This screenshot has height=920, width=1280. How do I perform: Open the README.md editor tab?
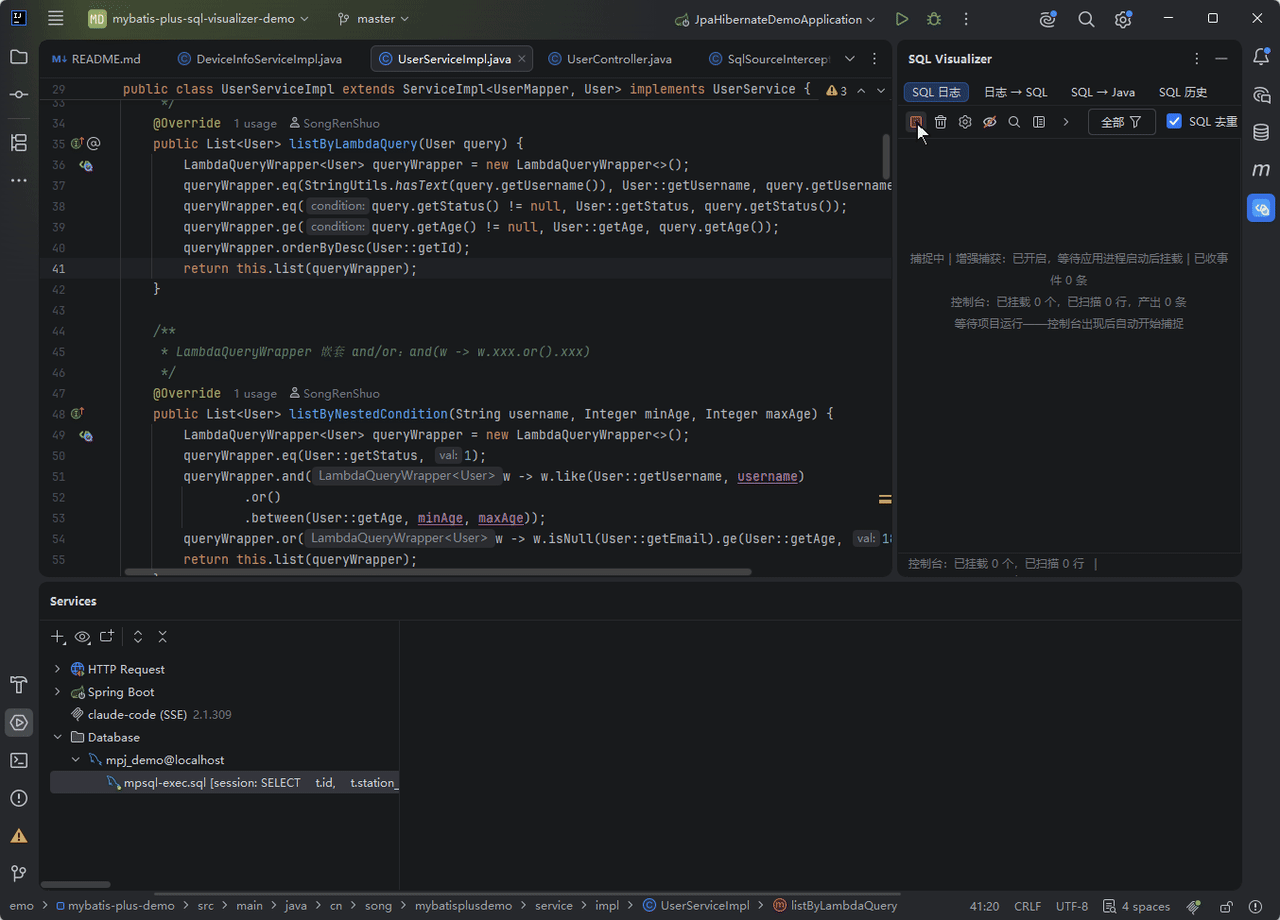(96, 59)
